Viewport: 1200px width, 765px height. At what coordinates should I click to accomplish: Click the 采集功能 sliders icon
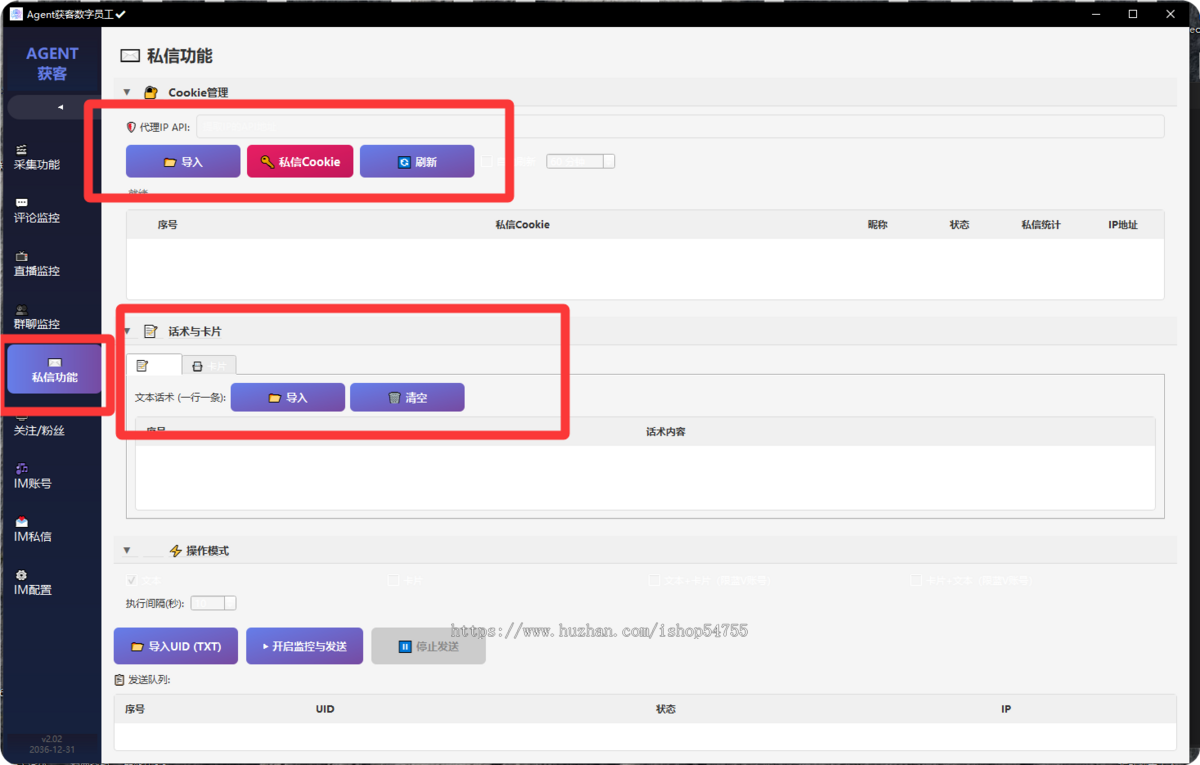point(21,150)
